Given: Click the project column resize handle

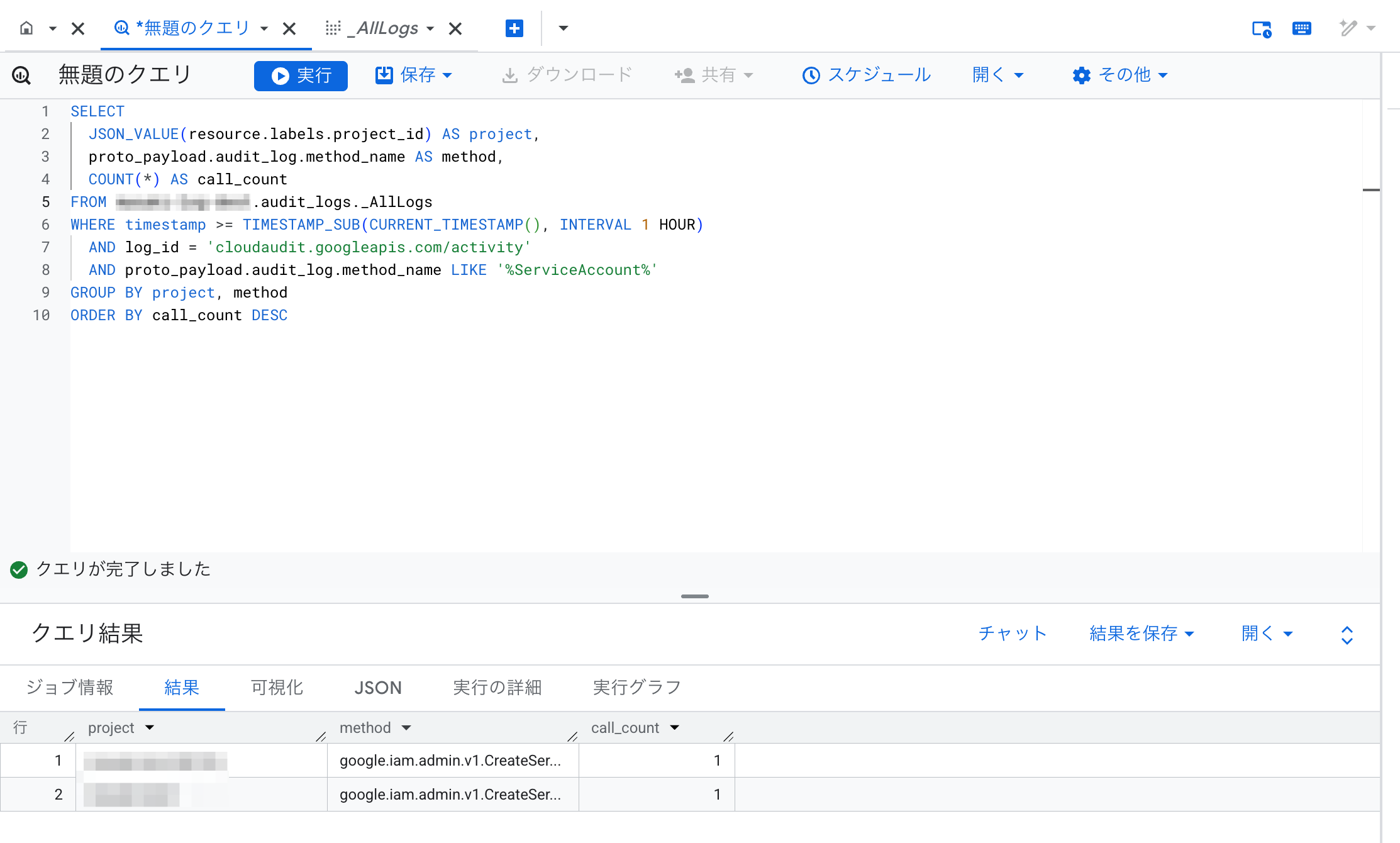Looking at the screenshot, I should pyautogui.click(x=321, y=736).
